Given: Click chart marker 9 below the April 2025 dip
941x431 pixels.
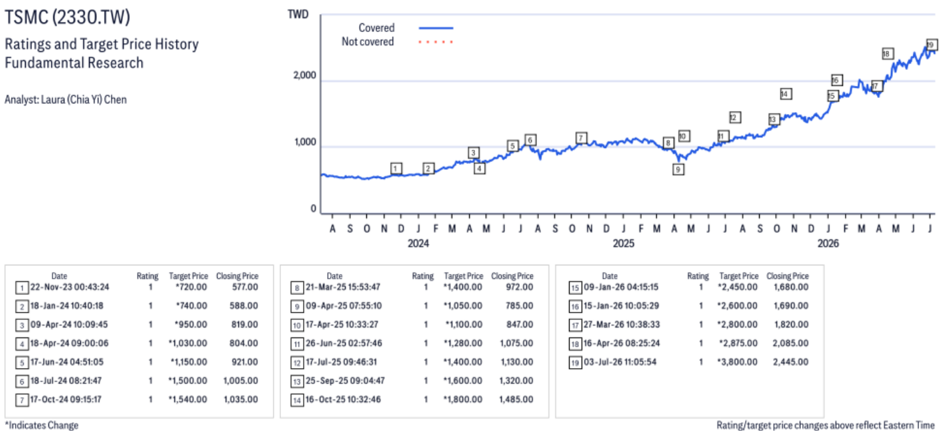Looking at the screenshot, I should click(678, 169).
